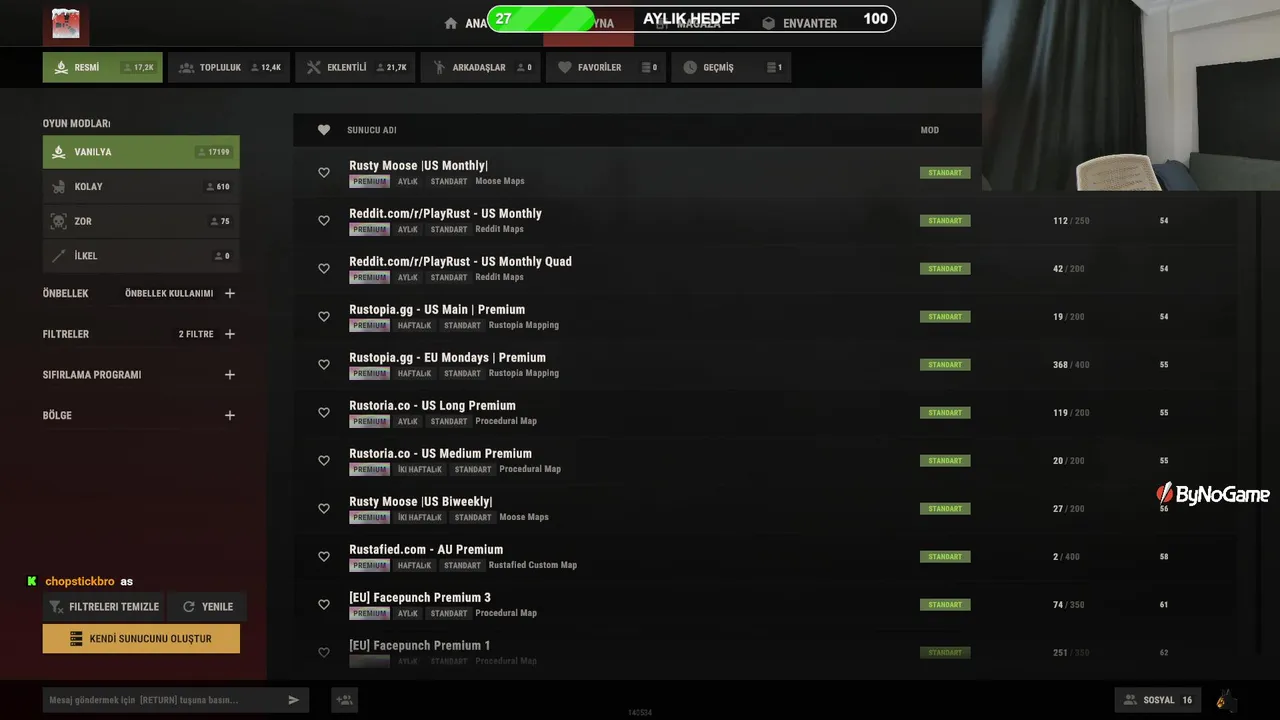Screen dimensions: 1280x720
Task: Open the Favoriler tab
Action: (x=606, y=68)
